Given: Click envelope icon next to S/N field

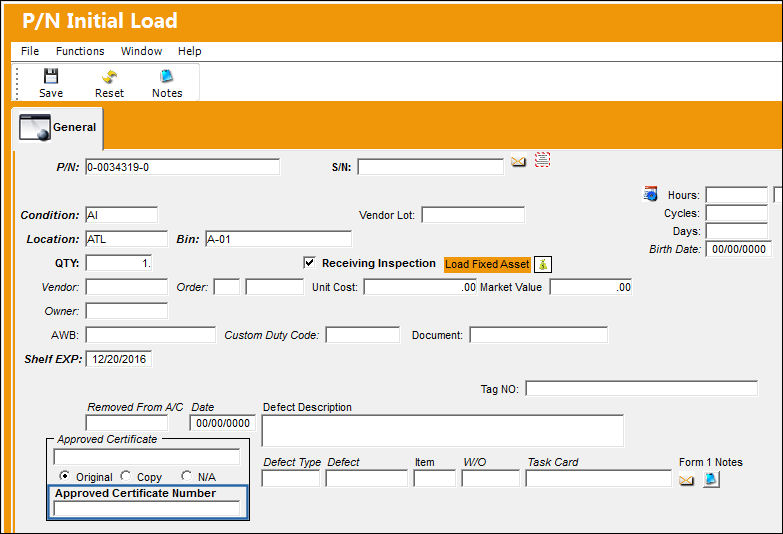Looking at the screenshot, I should point(518,162).
